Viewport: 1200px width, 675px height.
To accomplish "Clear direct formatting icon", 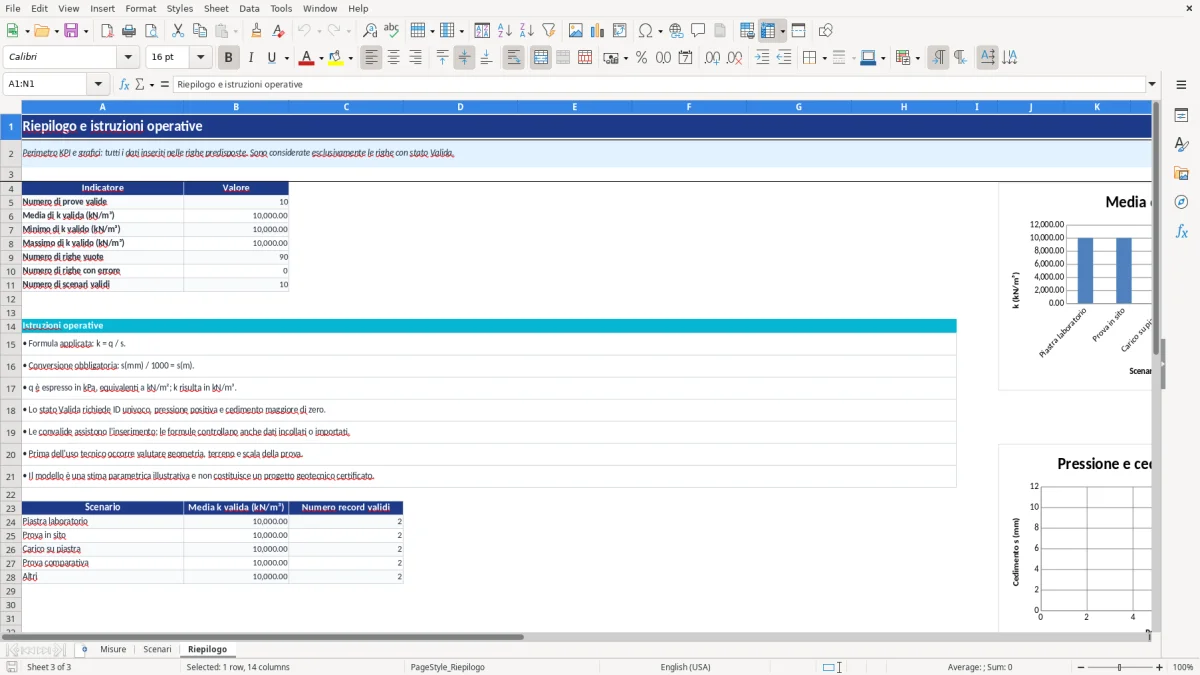I will tap(279, 31).
